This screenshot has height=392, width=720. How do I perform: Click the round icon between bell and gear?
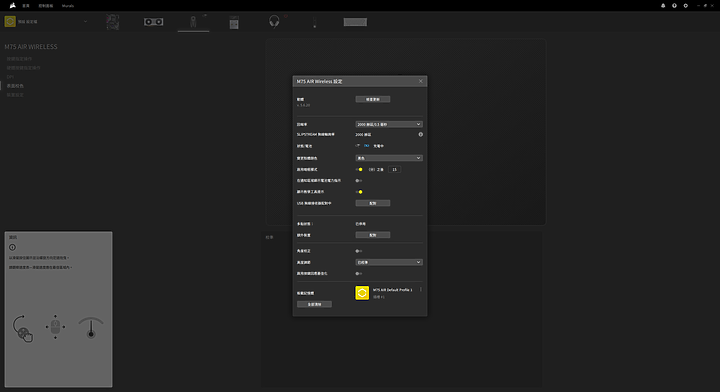click(x=674, y=6)
